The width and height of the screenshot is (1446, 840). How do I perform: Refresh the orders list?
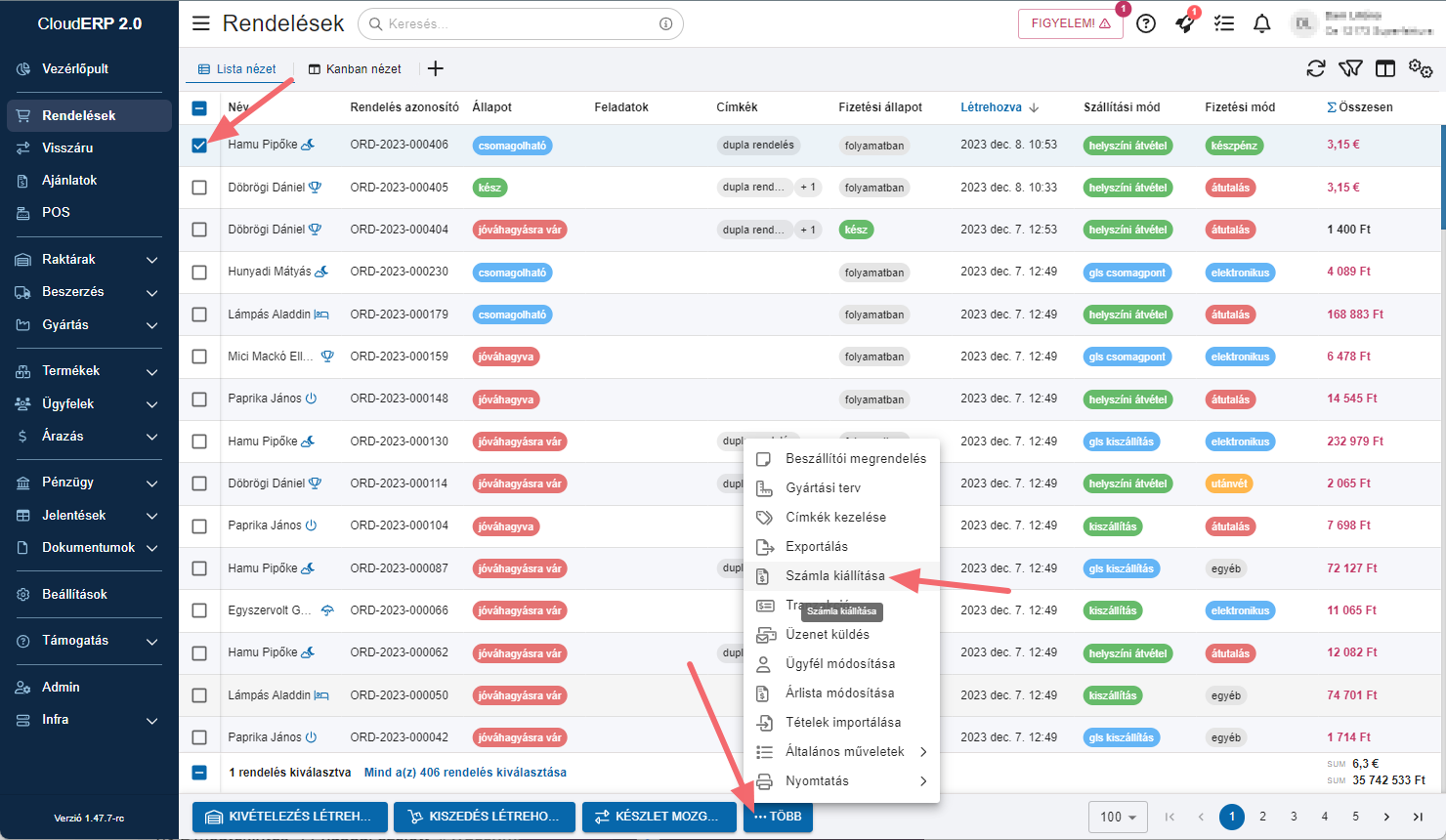[1316, 68]
